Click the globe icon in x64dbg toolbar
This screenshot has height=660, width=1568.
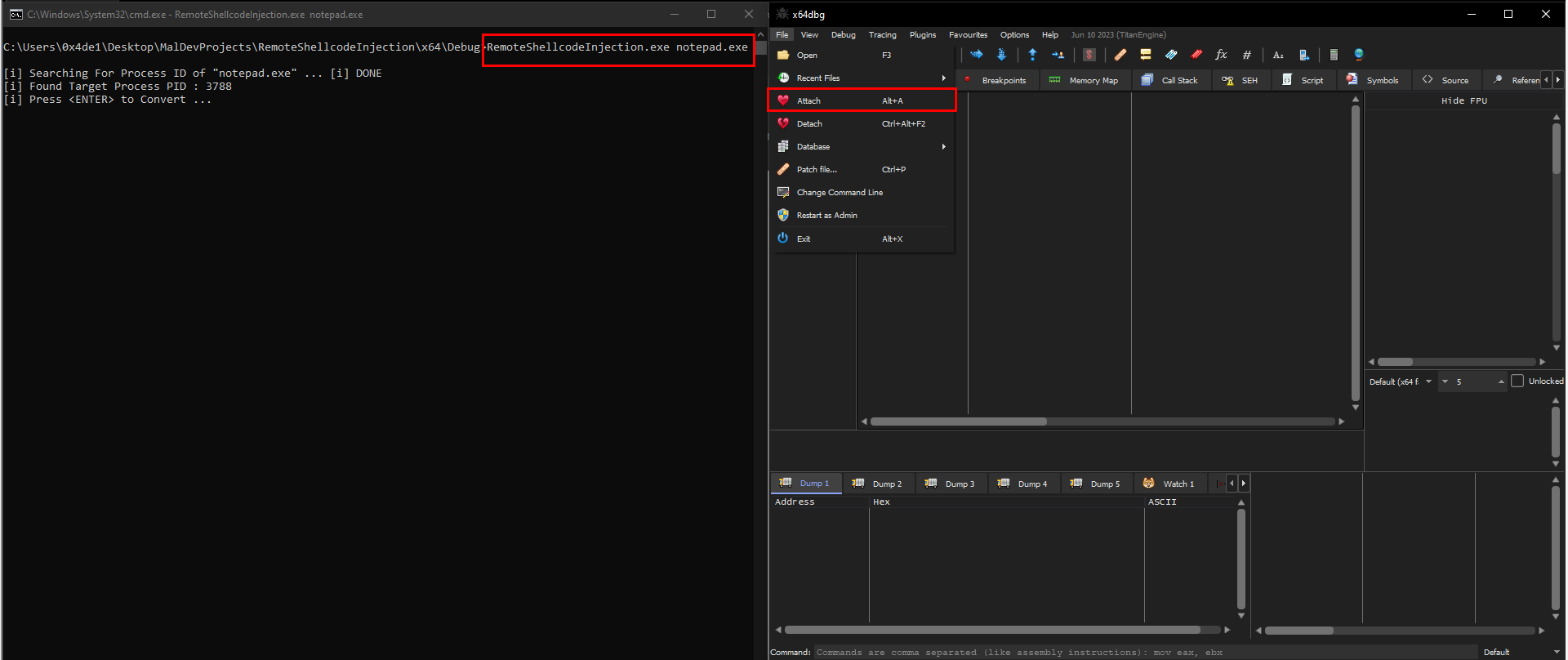pos(1359,55)
